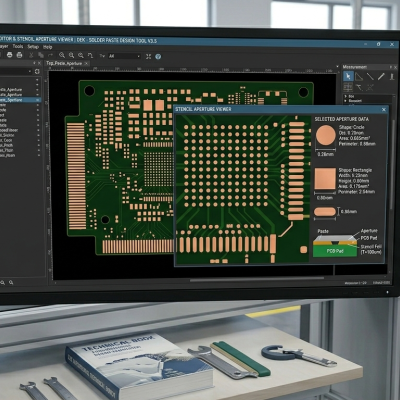The height and width of the screenshot is (400, 400).
Task: Pick the thin diagonal line measure tool
Action: pyautogui.click(x=370, y=77)
